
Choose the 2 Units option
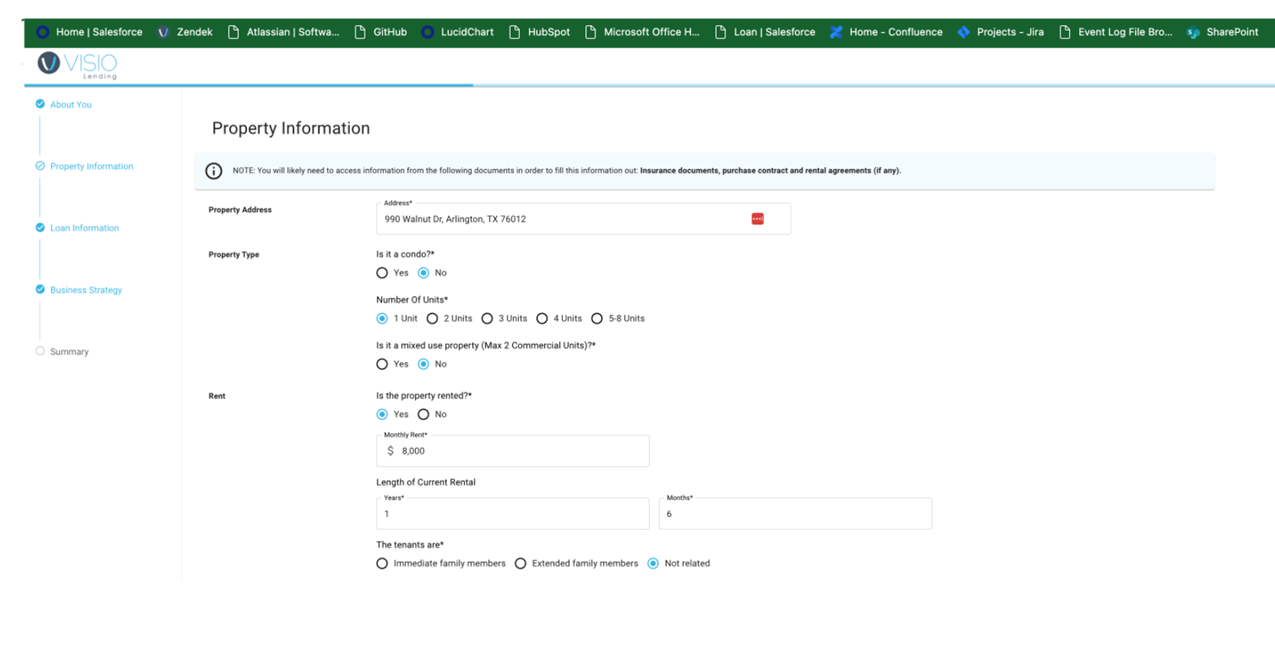click(432, 319)
